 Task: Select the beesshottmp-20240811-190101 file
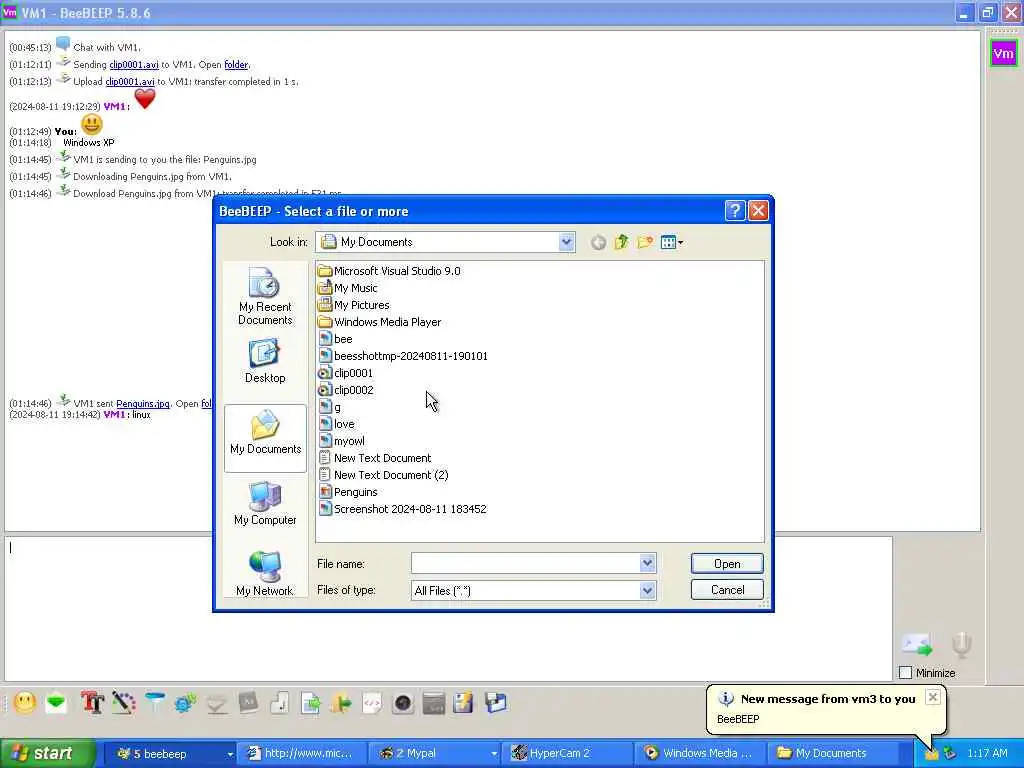pos(403,356)
